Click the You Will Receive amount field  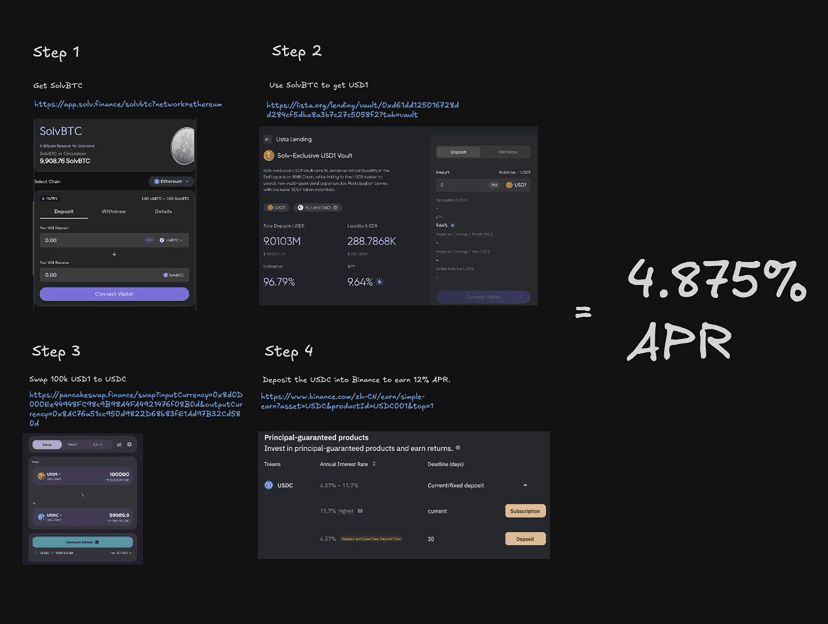coord(114,275)
